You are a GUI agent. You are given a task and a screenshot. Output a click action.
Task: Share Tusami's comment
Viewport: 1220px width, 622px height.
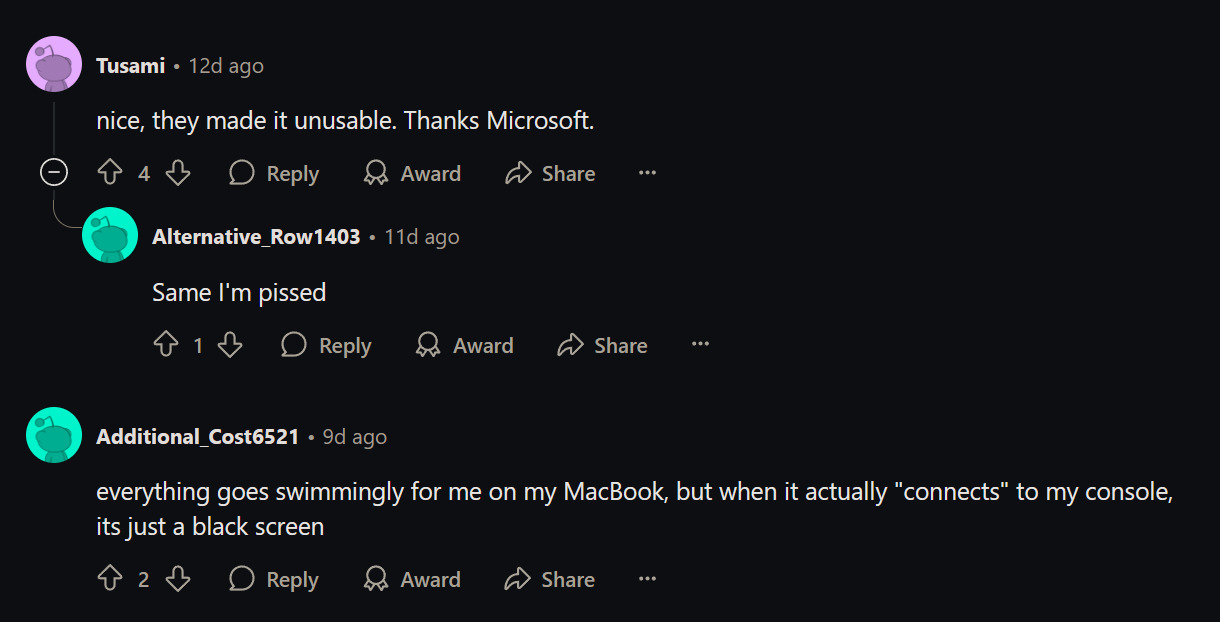550,173
